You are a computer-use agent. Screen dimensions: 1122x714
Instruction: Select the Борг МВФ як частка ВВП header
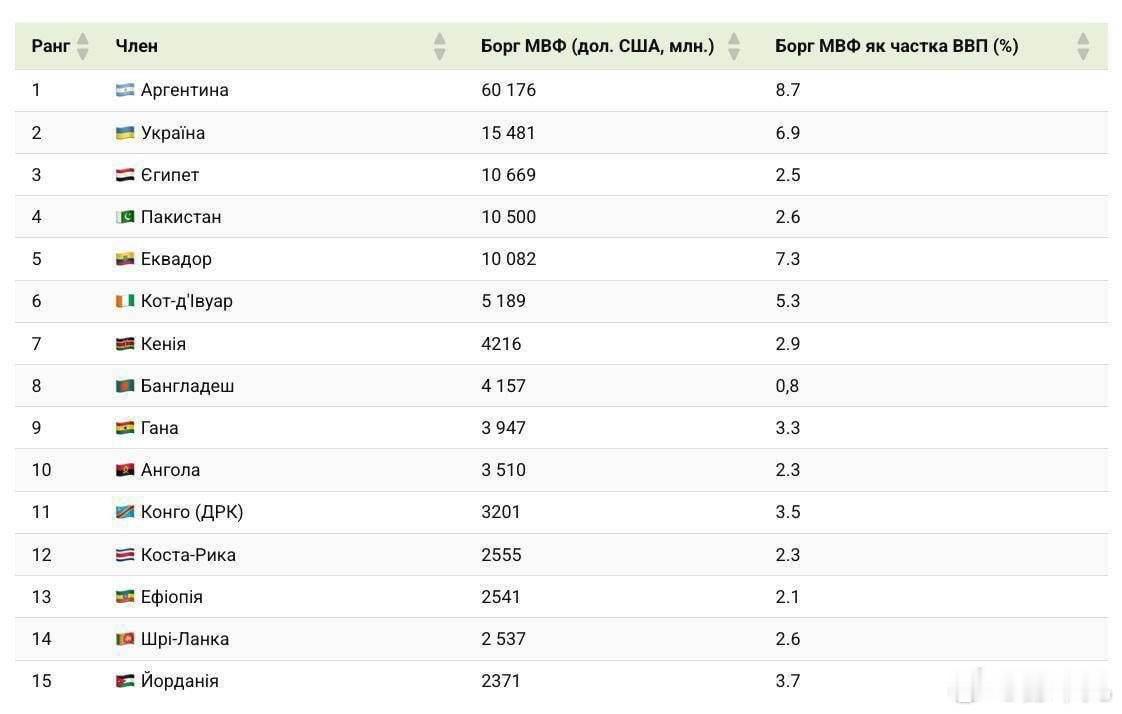(x=896, y=45)
